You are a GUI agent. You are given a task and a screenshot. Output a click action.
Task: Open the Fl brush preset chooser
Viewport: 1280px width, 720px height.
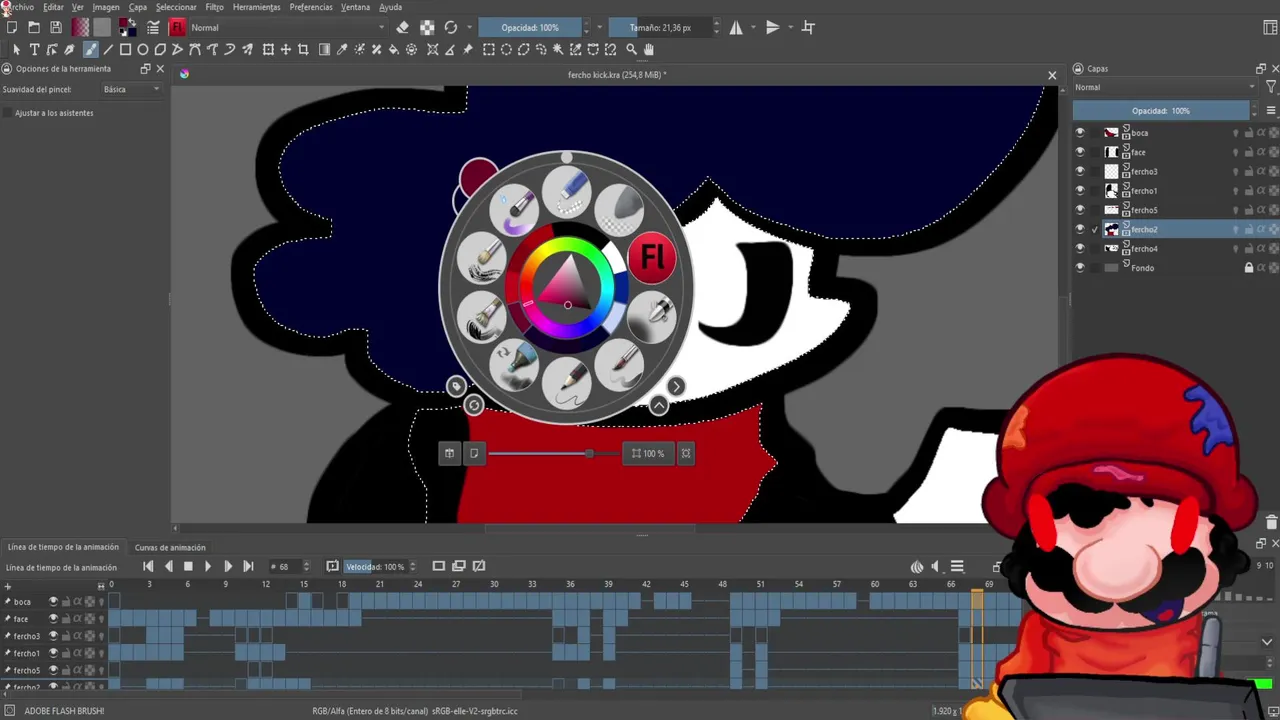[x=177, y=27]
